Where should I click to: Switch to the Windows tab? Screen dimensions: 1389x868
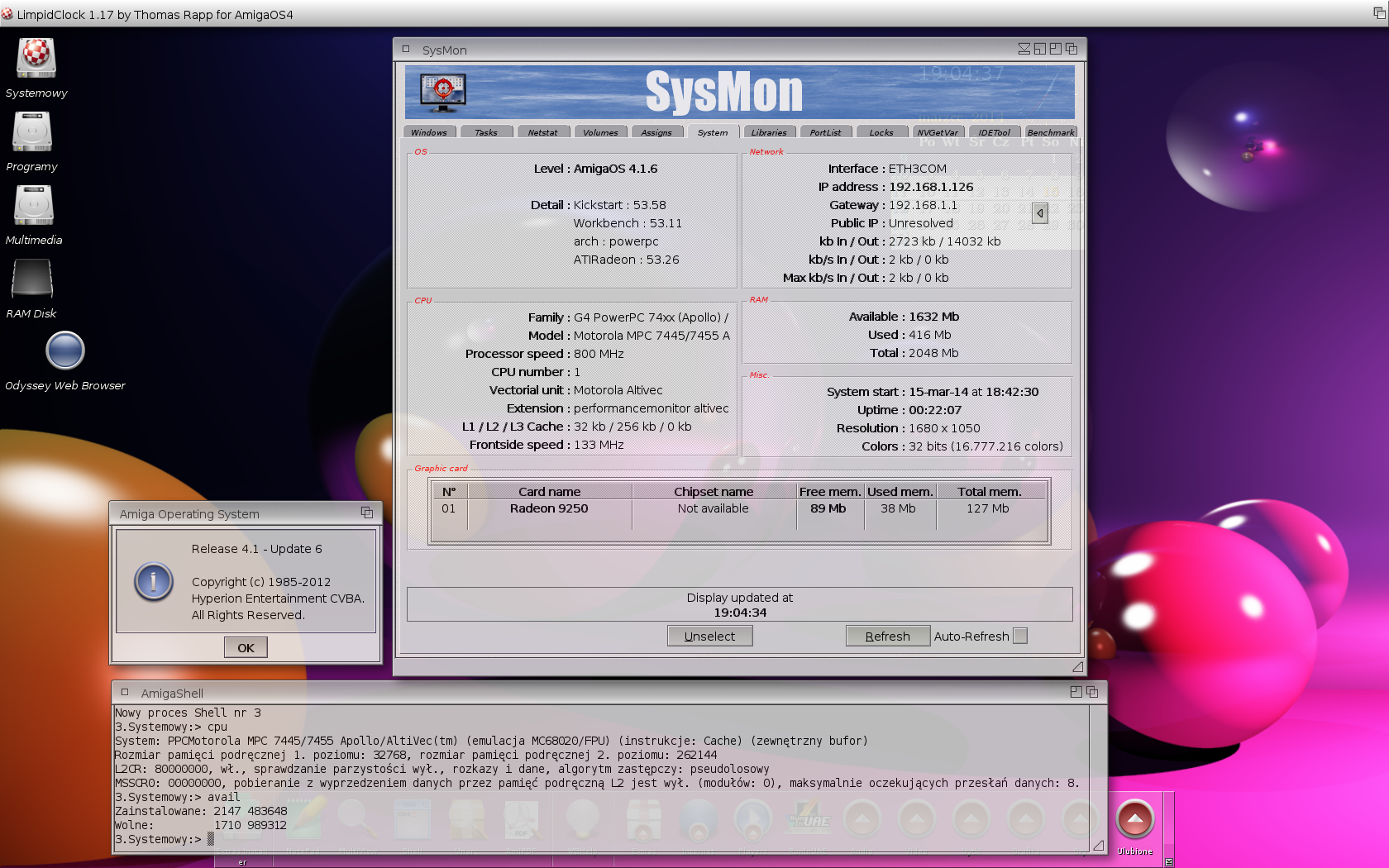point(429,132)
